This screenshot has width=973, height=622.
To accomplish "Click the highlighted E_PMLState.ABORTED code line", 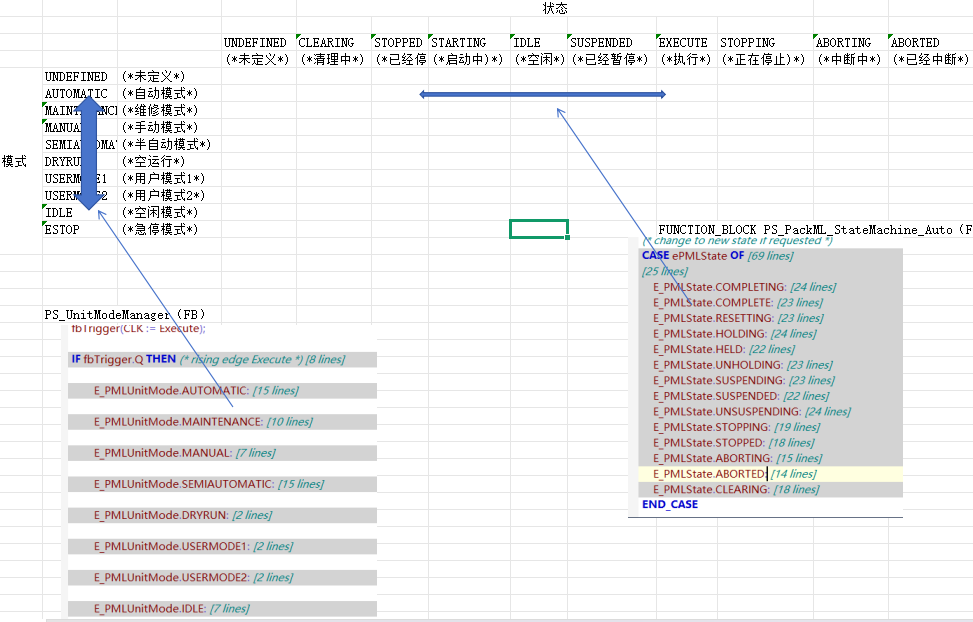I will [x=771, y=474].
